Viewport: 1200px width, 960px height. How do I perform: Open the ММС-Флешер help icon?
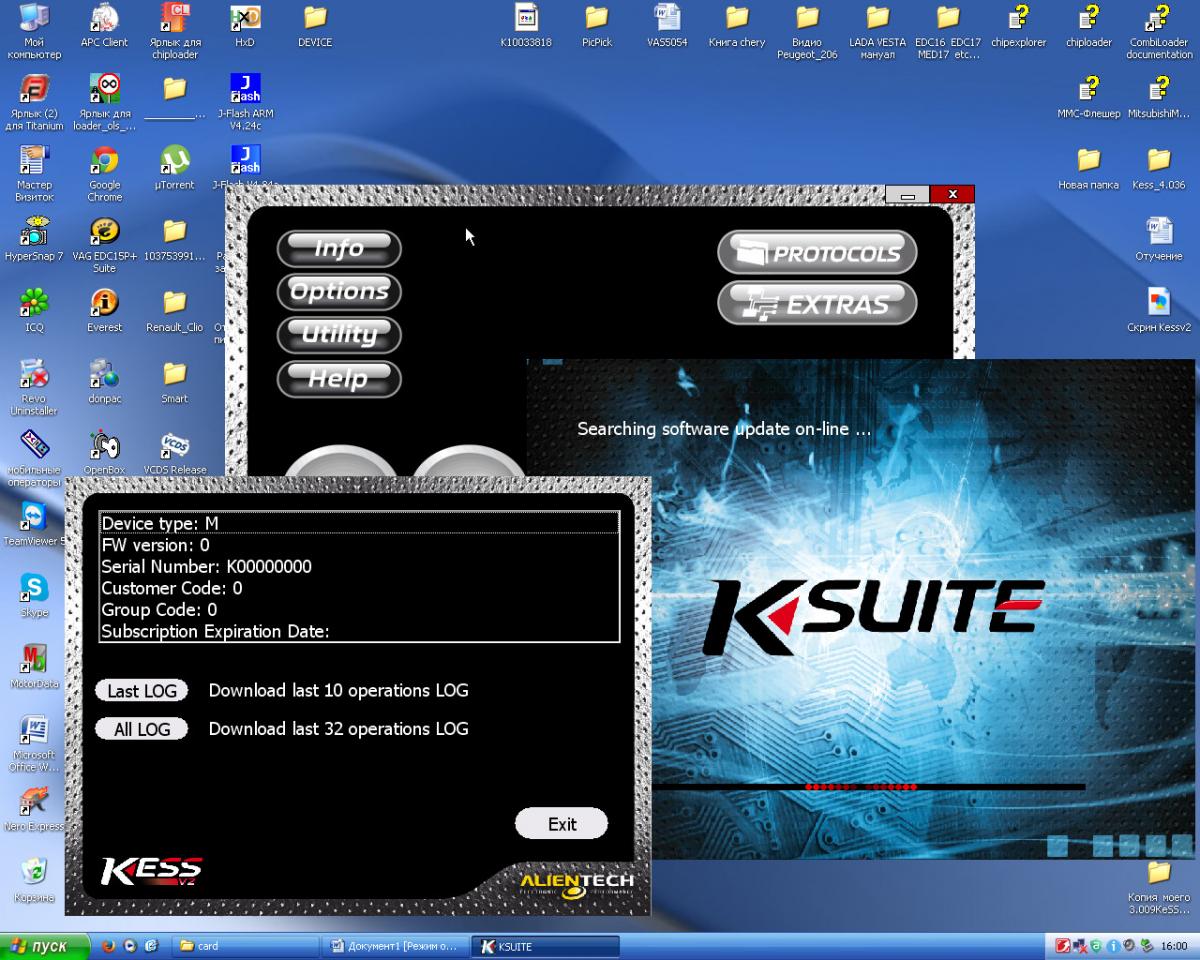(1089, 97)
